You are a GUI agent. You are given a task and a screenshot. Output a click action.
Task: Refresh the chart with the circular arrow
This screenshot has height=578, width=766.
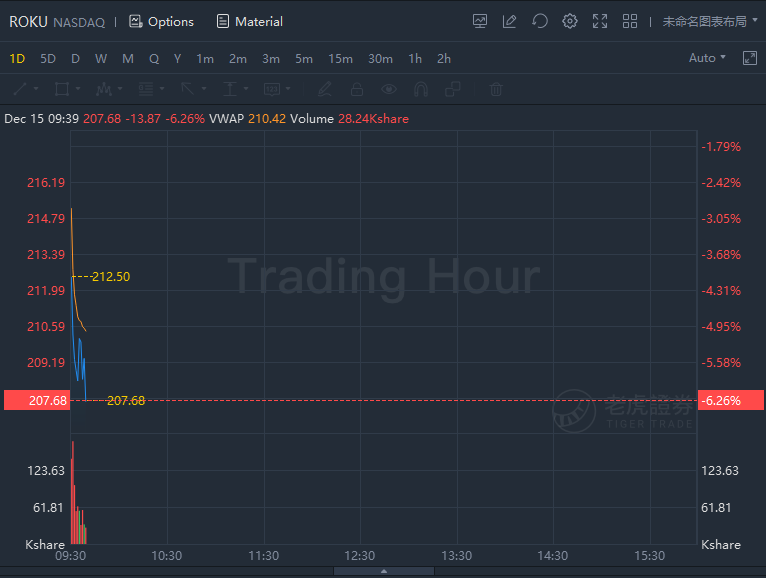pyautogui.click(x=540, y=21)
